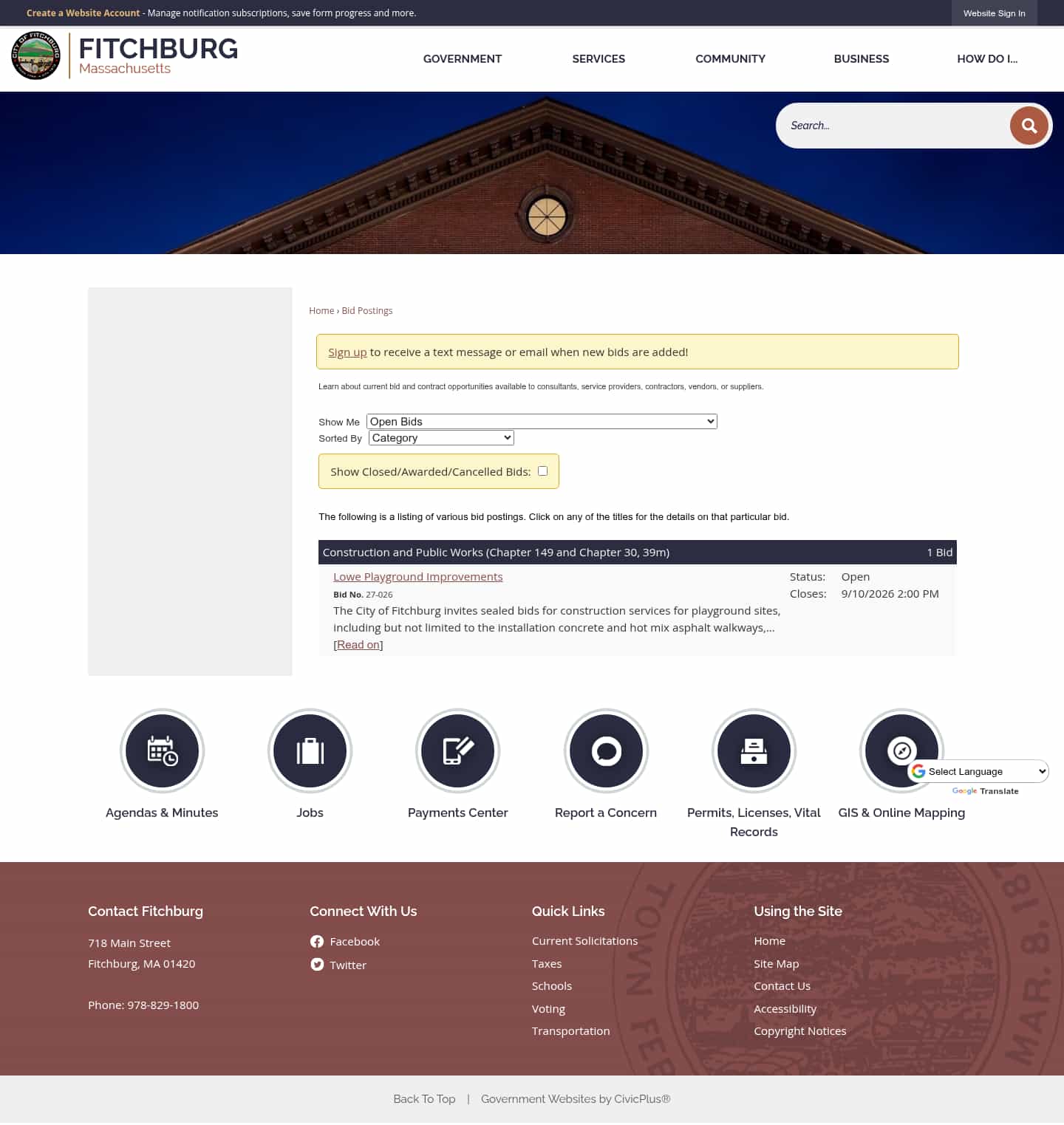Click the Construction and Public Works category header

click(638, 553)
